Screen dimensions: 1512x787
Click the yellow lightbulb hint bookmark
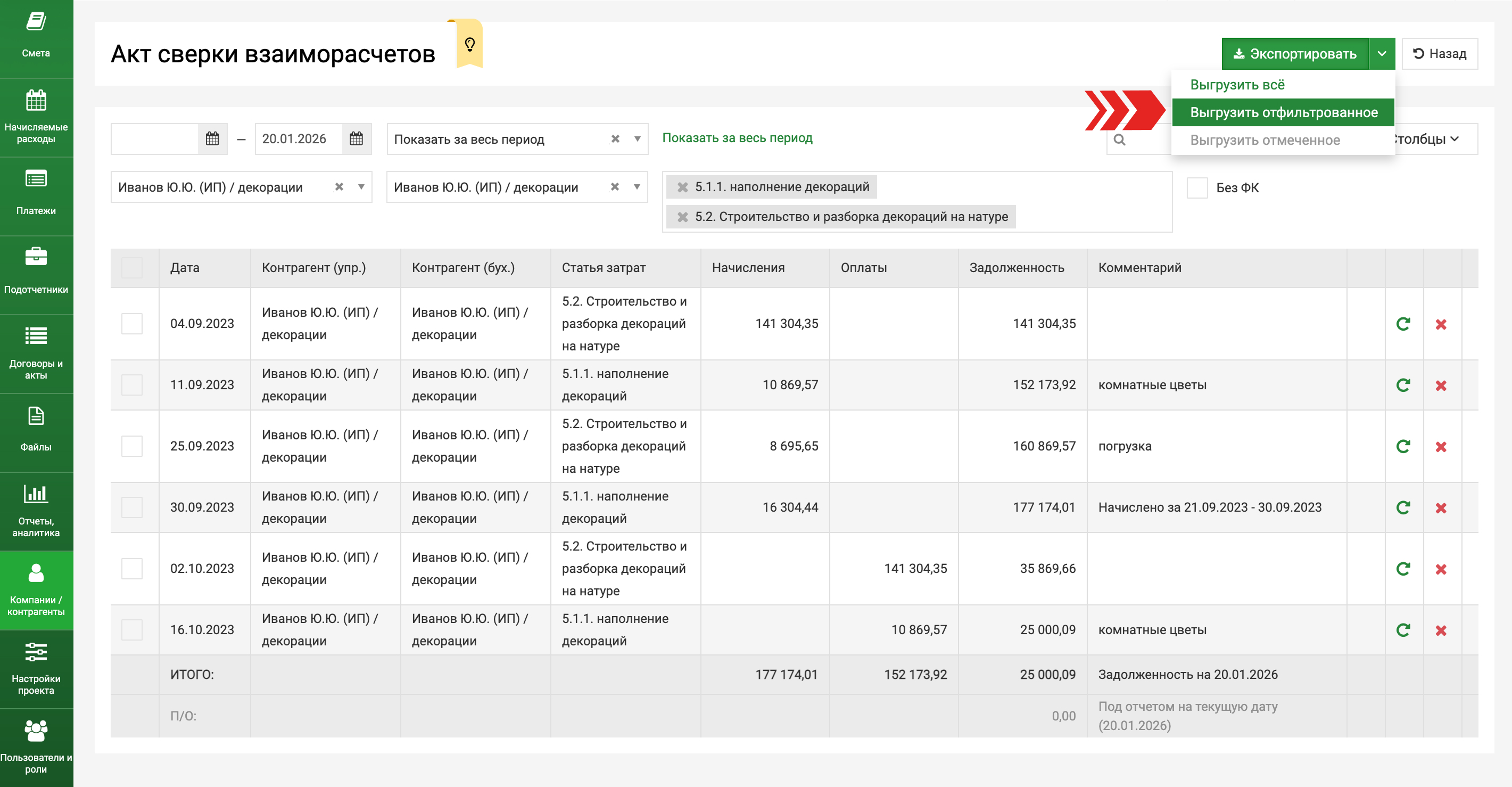pos(469,44)
